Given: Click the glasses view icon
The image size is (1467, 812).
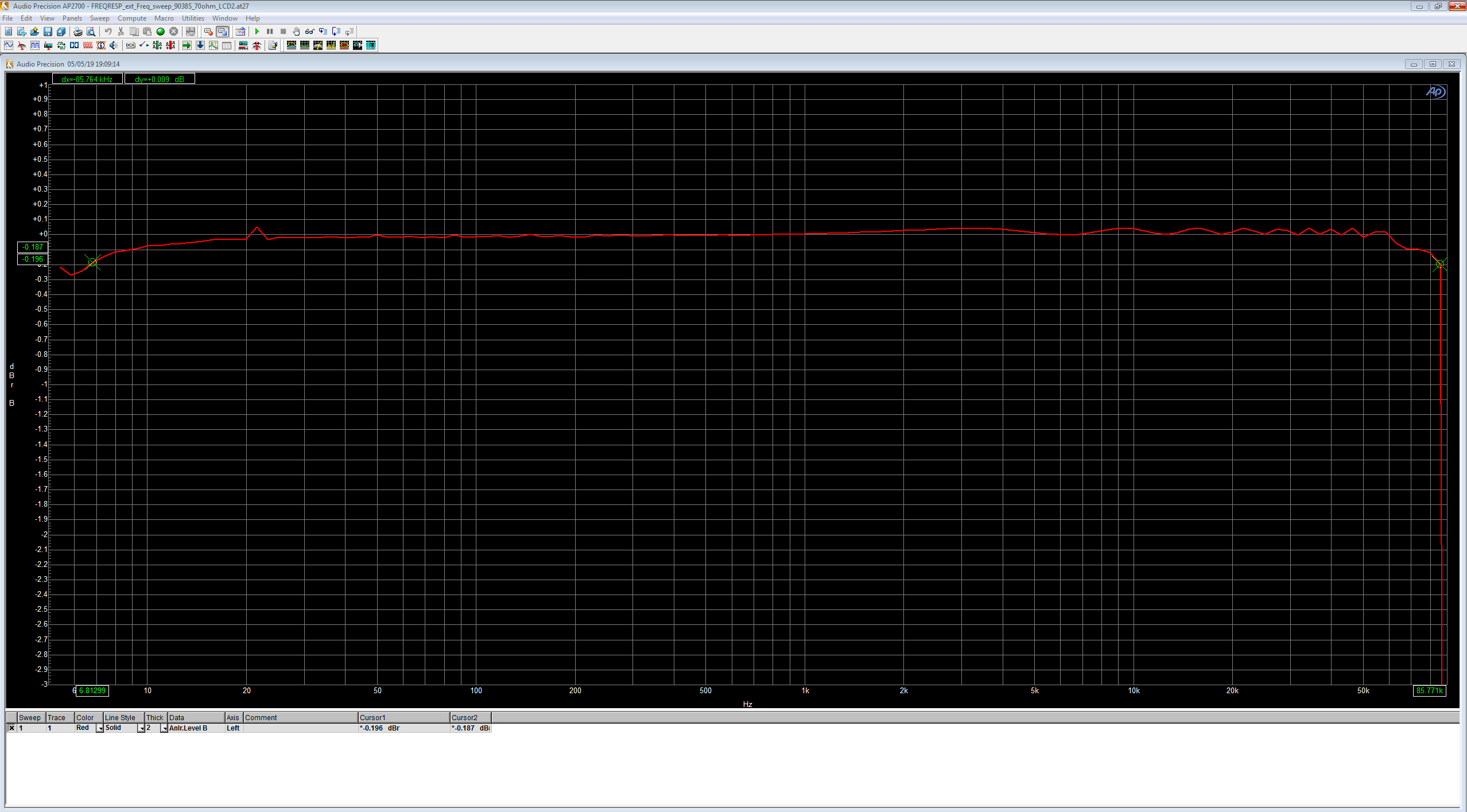Looking at the screenshot, I should (309, 32).
